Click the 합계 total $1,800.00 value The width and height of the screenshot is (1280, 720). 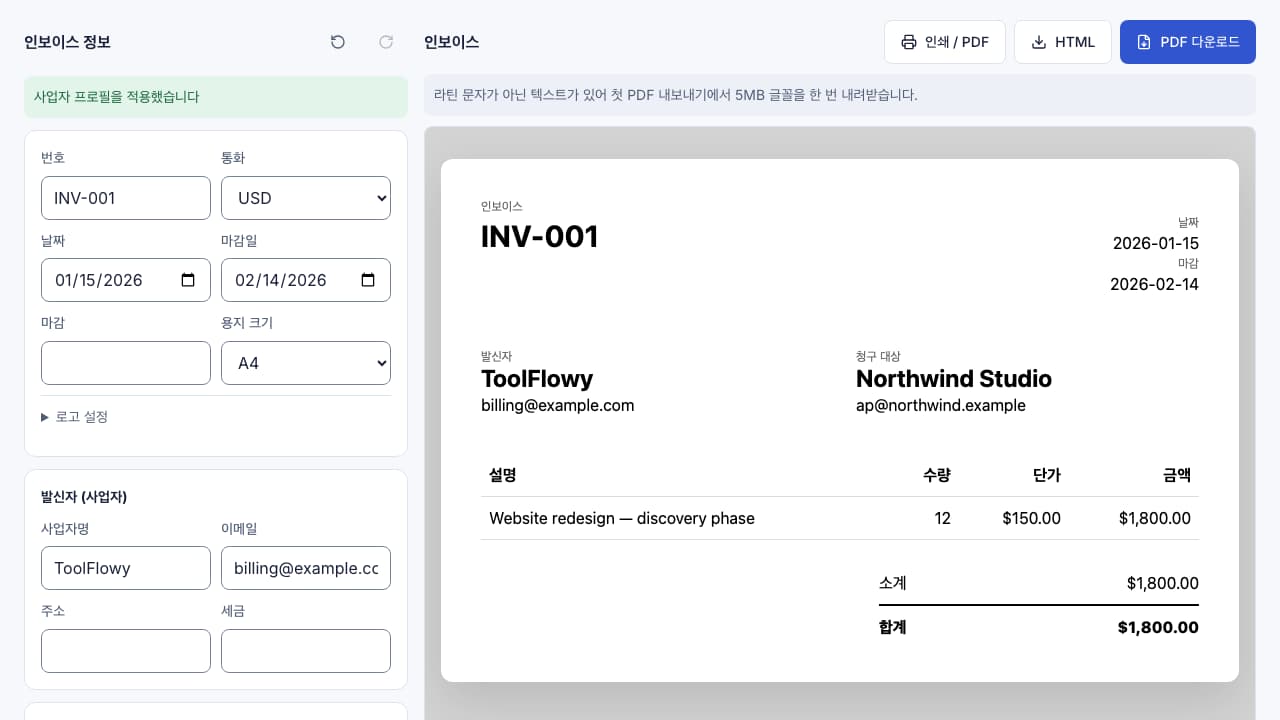(x=1158, y=628)
